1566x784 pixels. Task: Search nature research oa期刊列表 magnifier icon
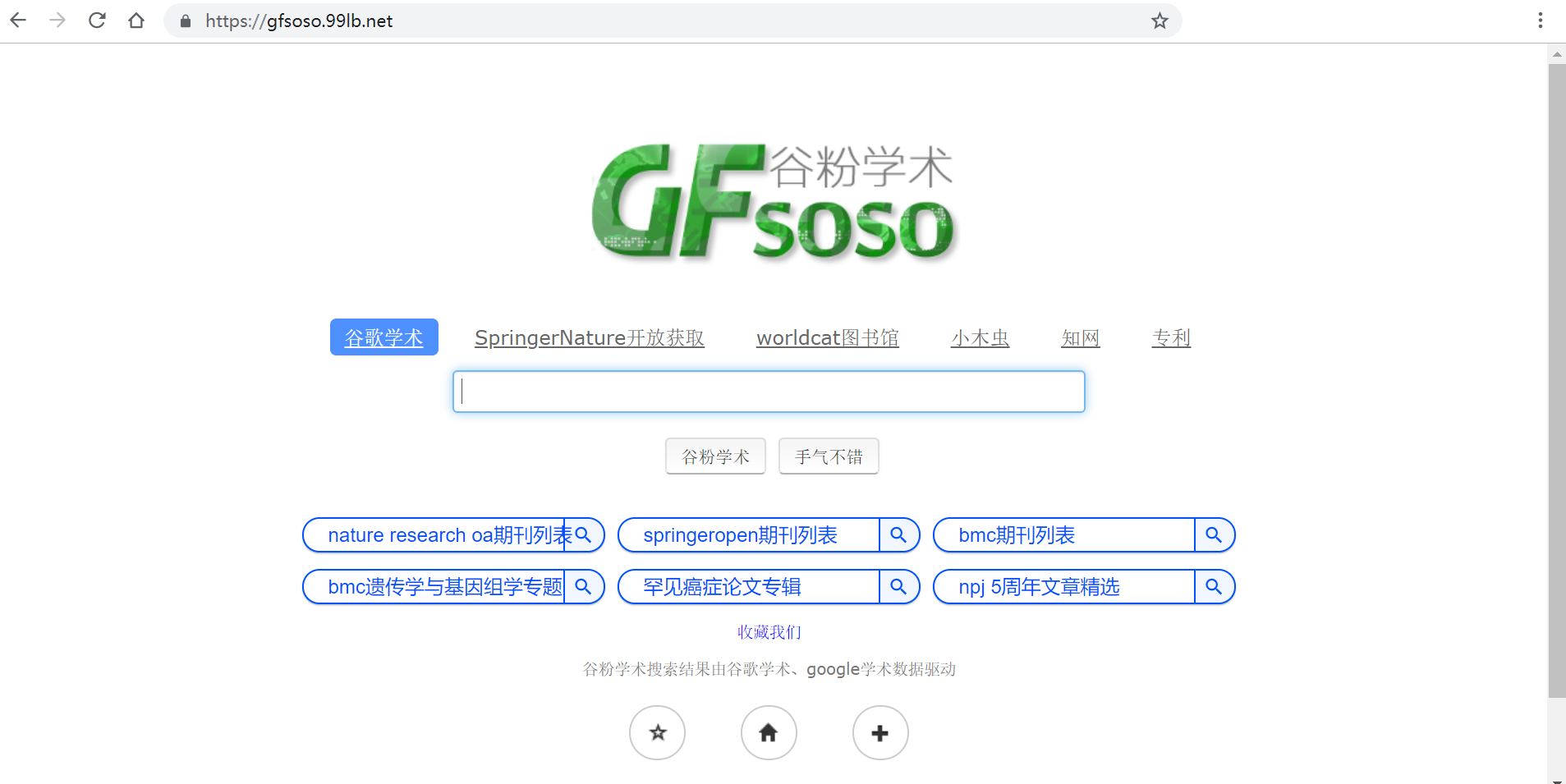pos(584,535)
